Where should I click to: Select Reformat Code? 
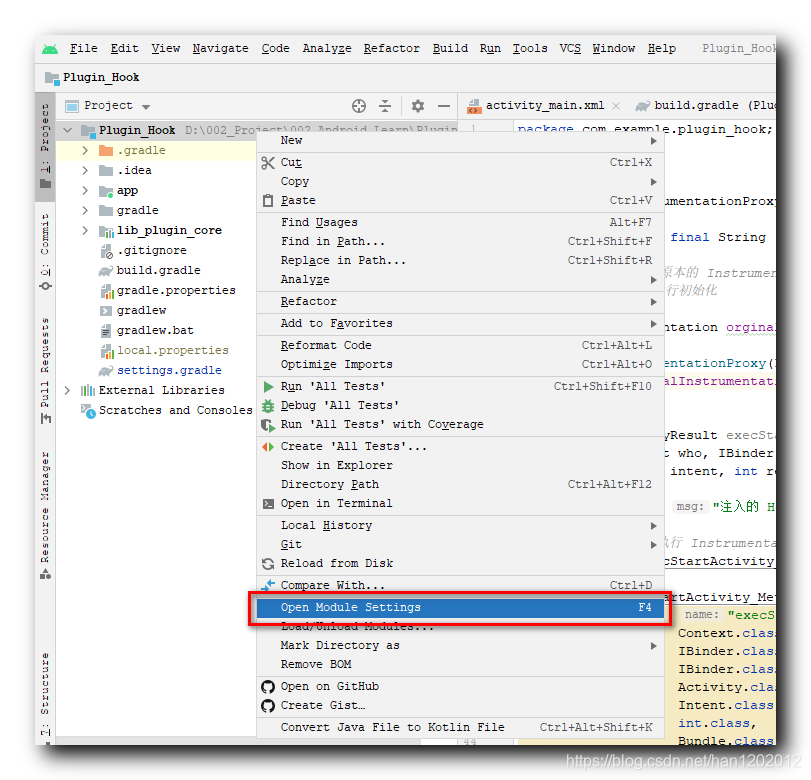pos(460,345)
